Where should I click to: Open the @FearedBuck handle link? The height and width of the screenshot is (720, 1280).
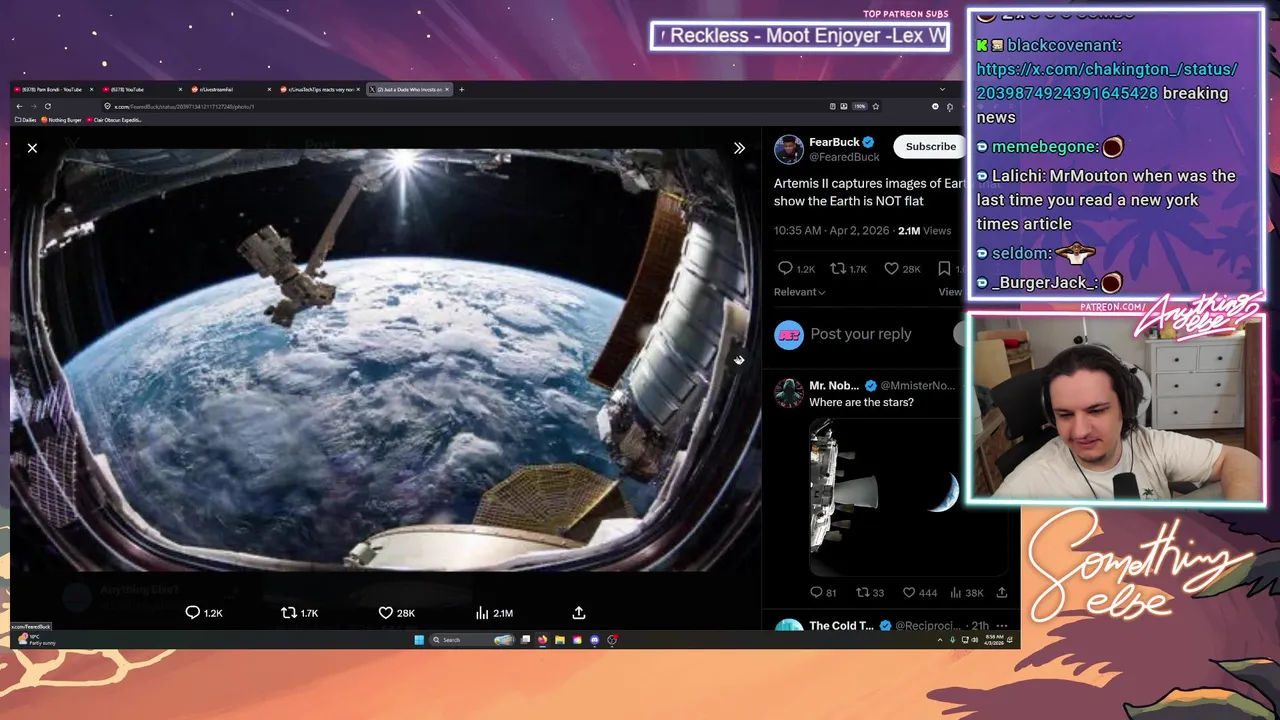pyautogui.click(x=844, y=157)
